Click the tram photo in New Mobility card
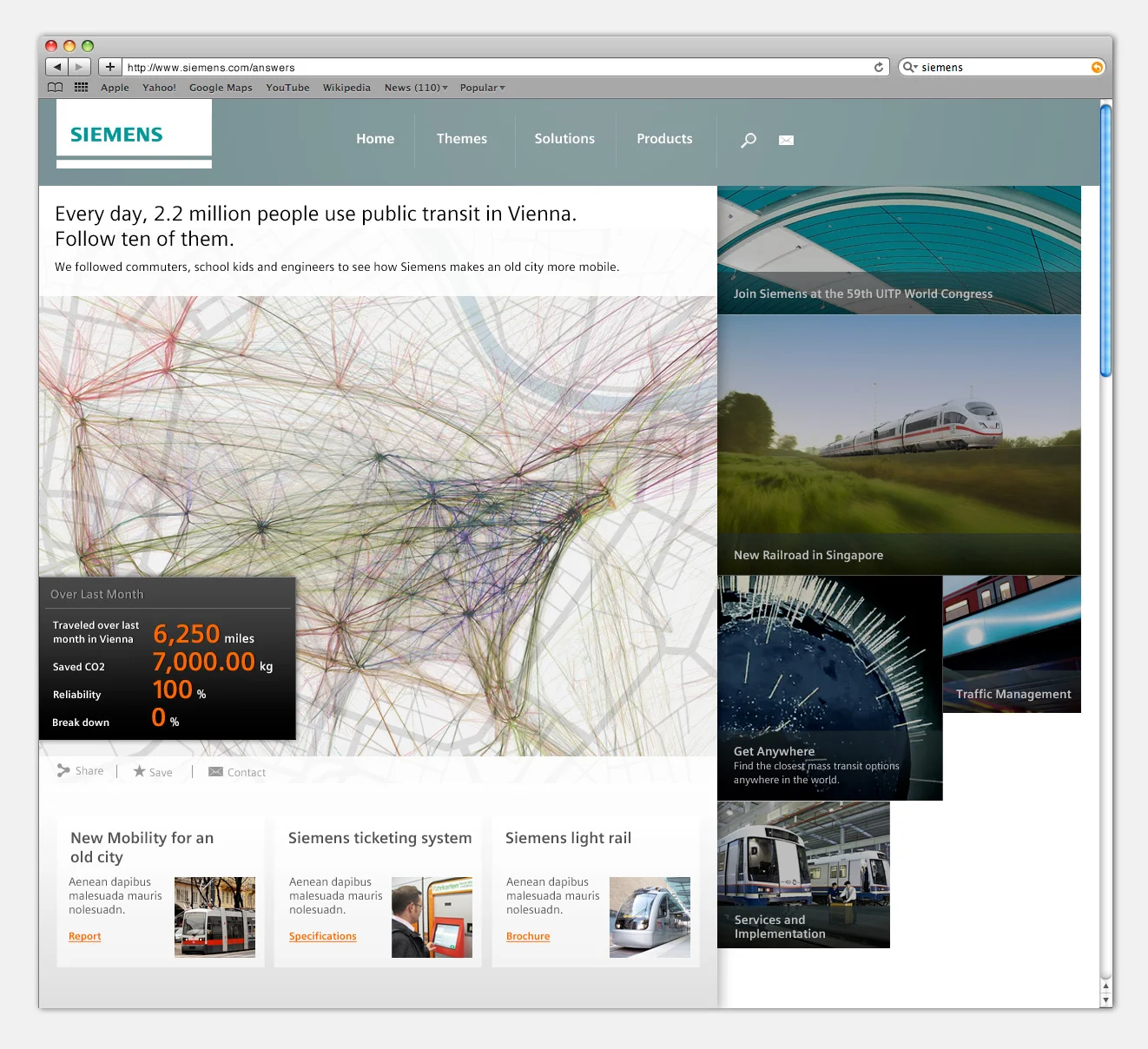This screenshot has width=1148, height=1049. point(214,917)
